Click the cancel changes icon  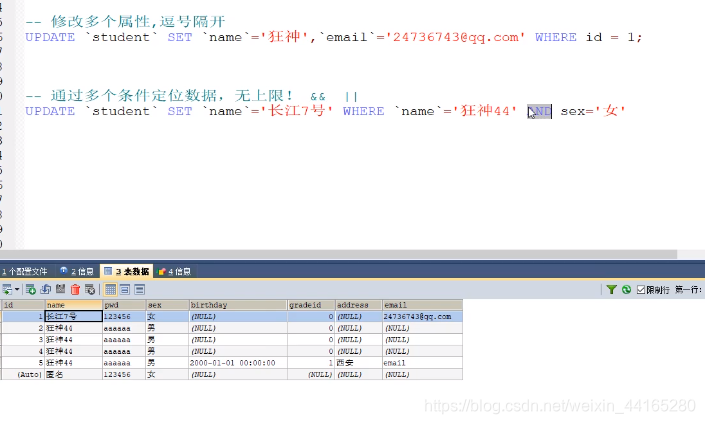tap(90, 290)
